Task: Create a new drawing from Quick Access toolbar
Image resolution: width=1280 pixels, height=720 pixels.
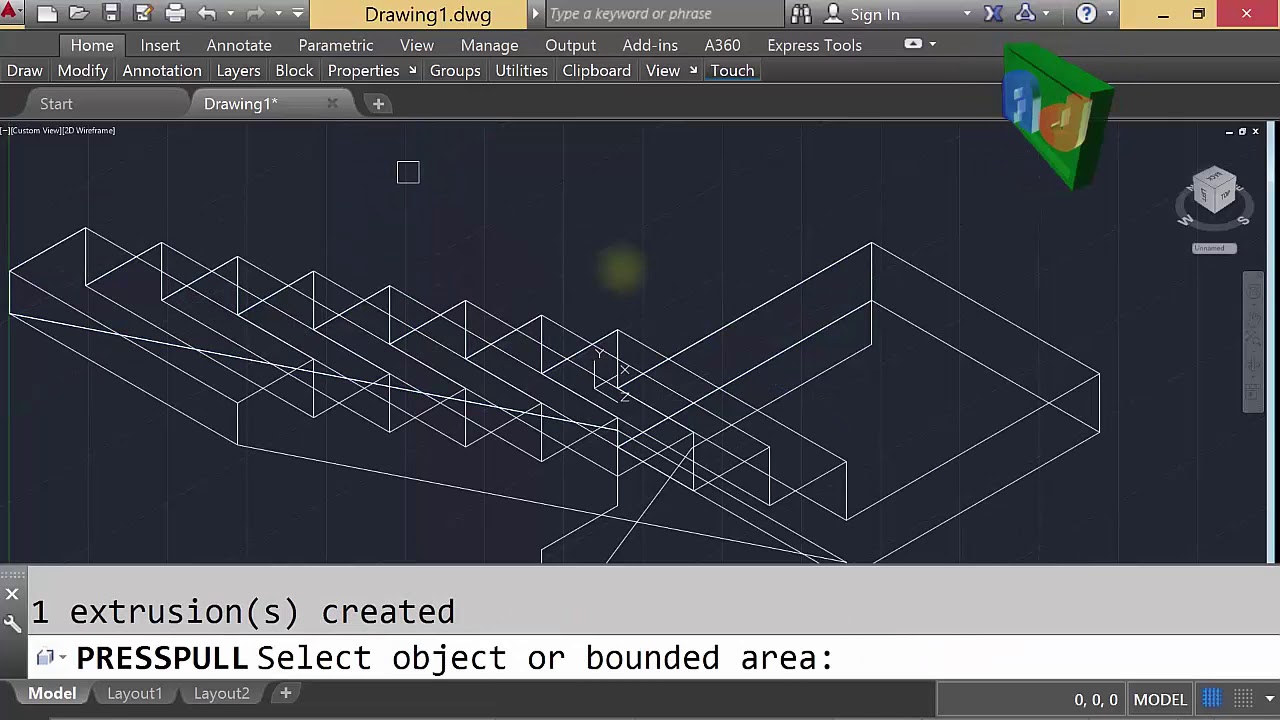Action: 47,14
